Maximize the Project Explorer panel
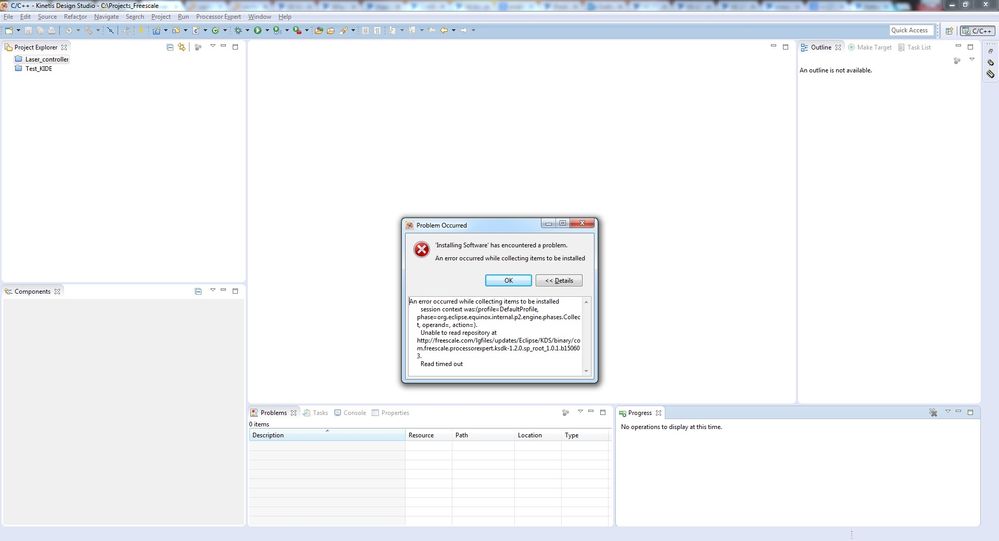The width and height of the screenshot is (999, 541). 235,47
